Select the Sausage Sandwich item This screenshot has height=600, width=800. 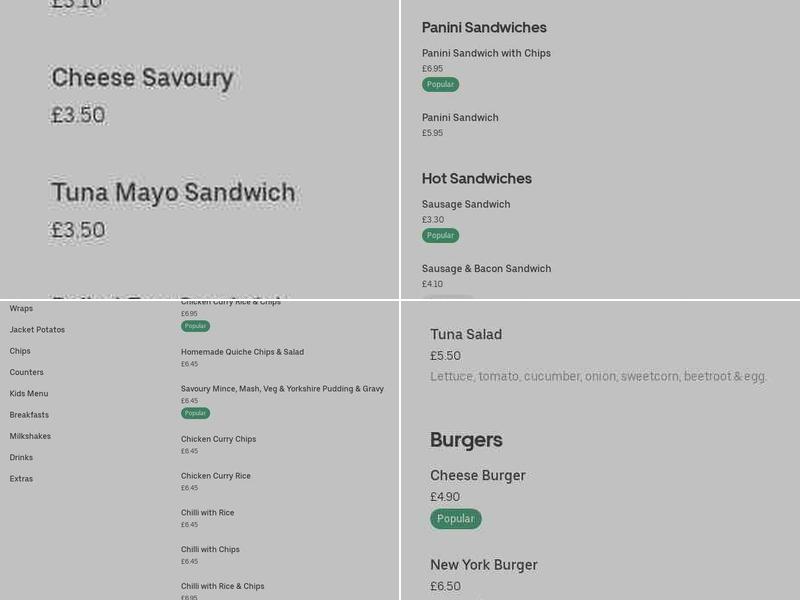pyautogui.click(x=466, y=204)
